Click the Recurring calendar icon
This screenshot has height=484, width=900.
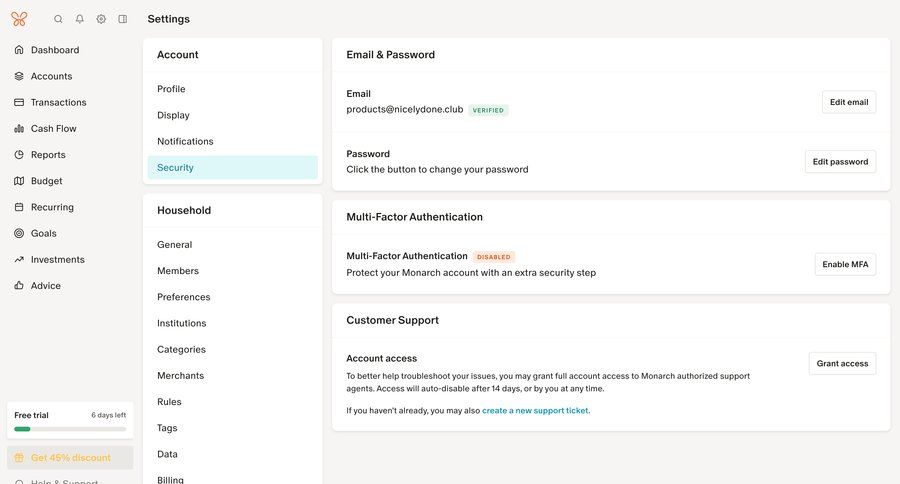pos(19,207)
